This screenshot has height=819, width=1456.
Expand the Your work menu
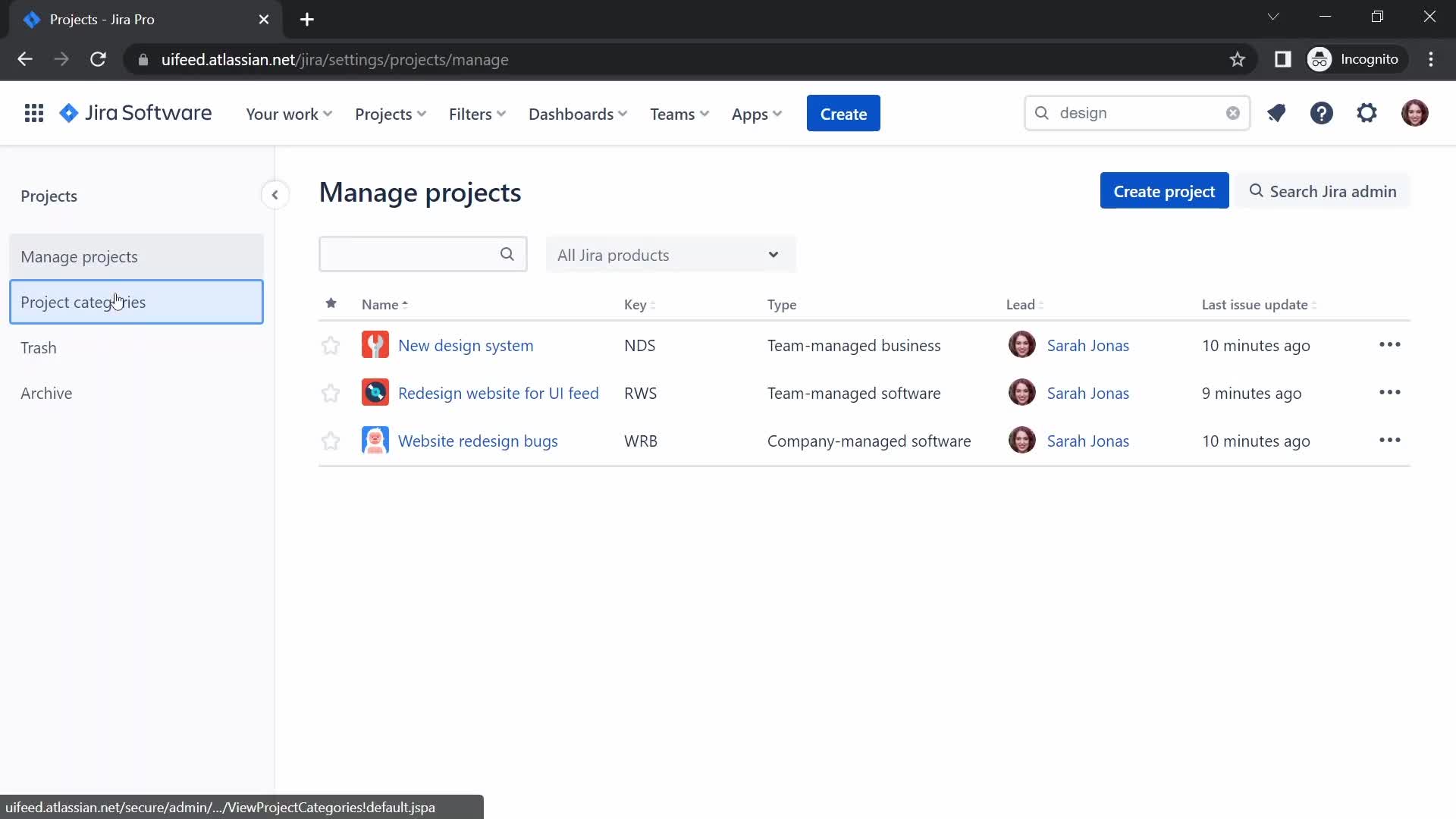[289, 114]
